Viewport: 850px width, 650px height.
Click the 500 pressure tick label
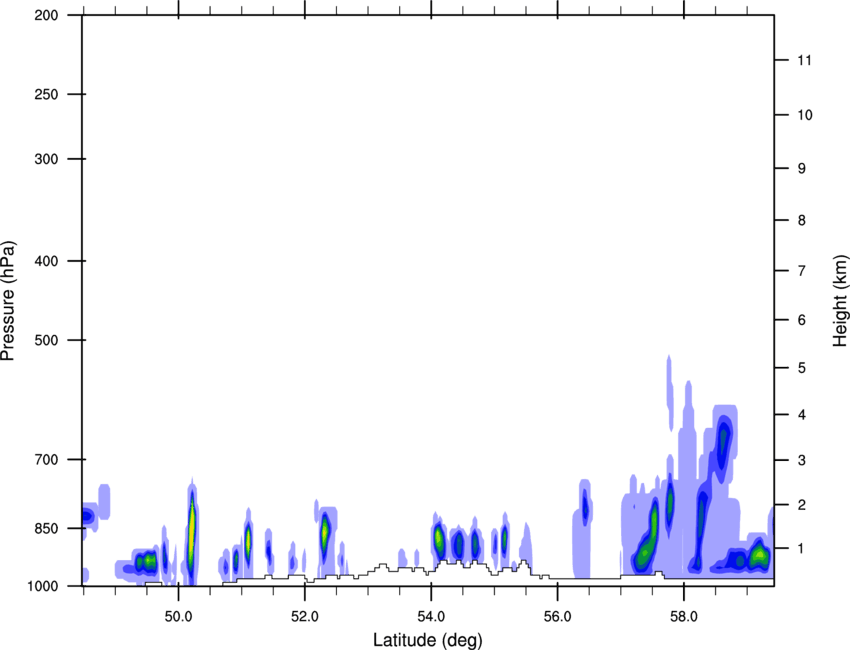coord(46,340)
